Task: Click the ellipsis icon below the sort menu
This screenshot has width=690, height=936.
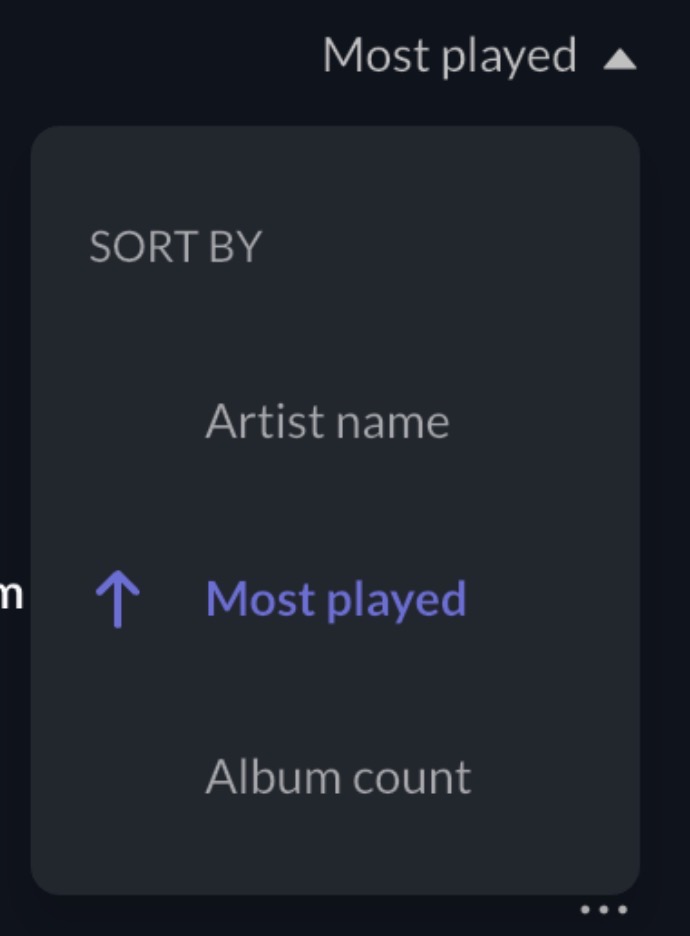Action: tap(604, 910)
